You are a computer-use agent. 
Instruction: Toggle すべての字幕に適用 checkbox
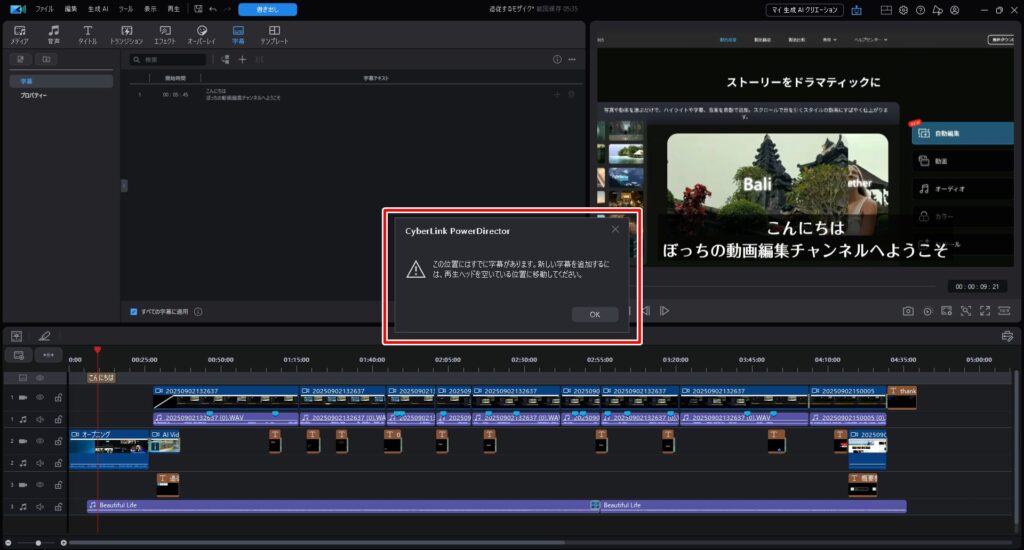134,312
